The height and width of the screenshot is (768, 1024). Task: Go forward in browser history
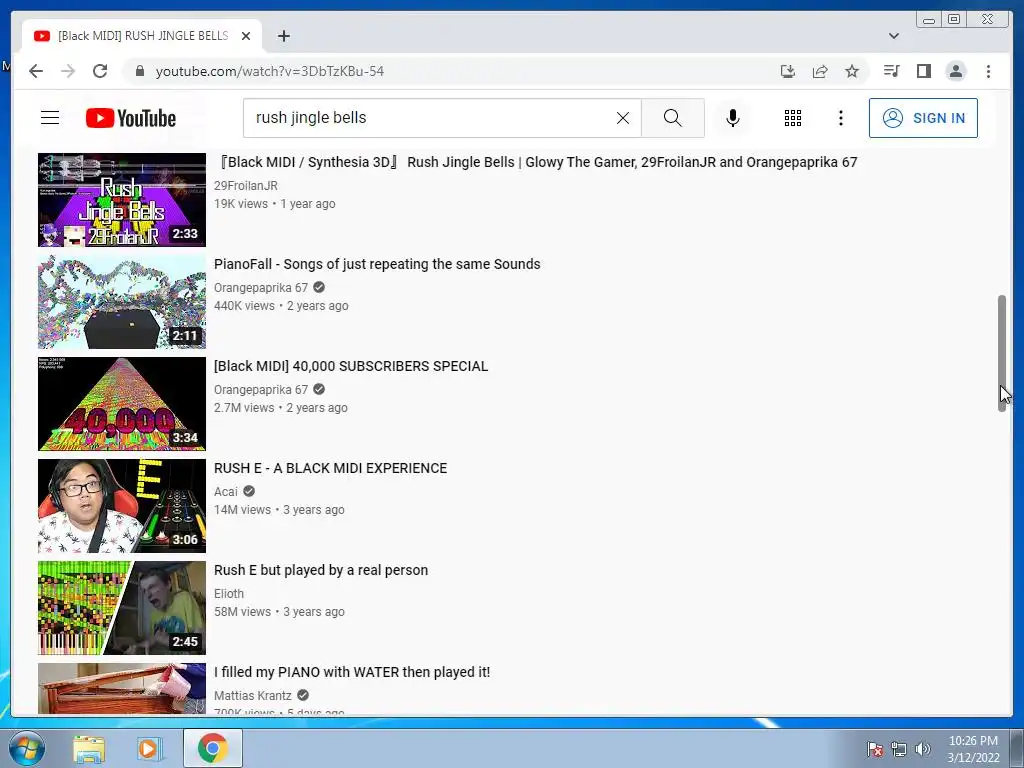(68, 71)
